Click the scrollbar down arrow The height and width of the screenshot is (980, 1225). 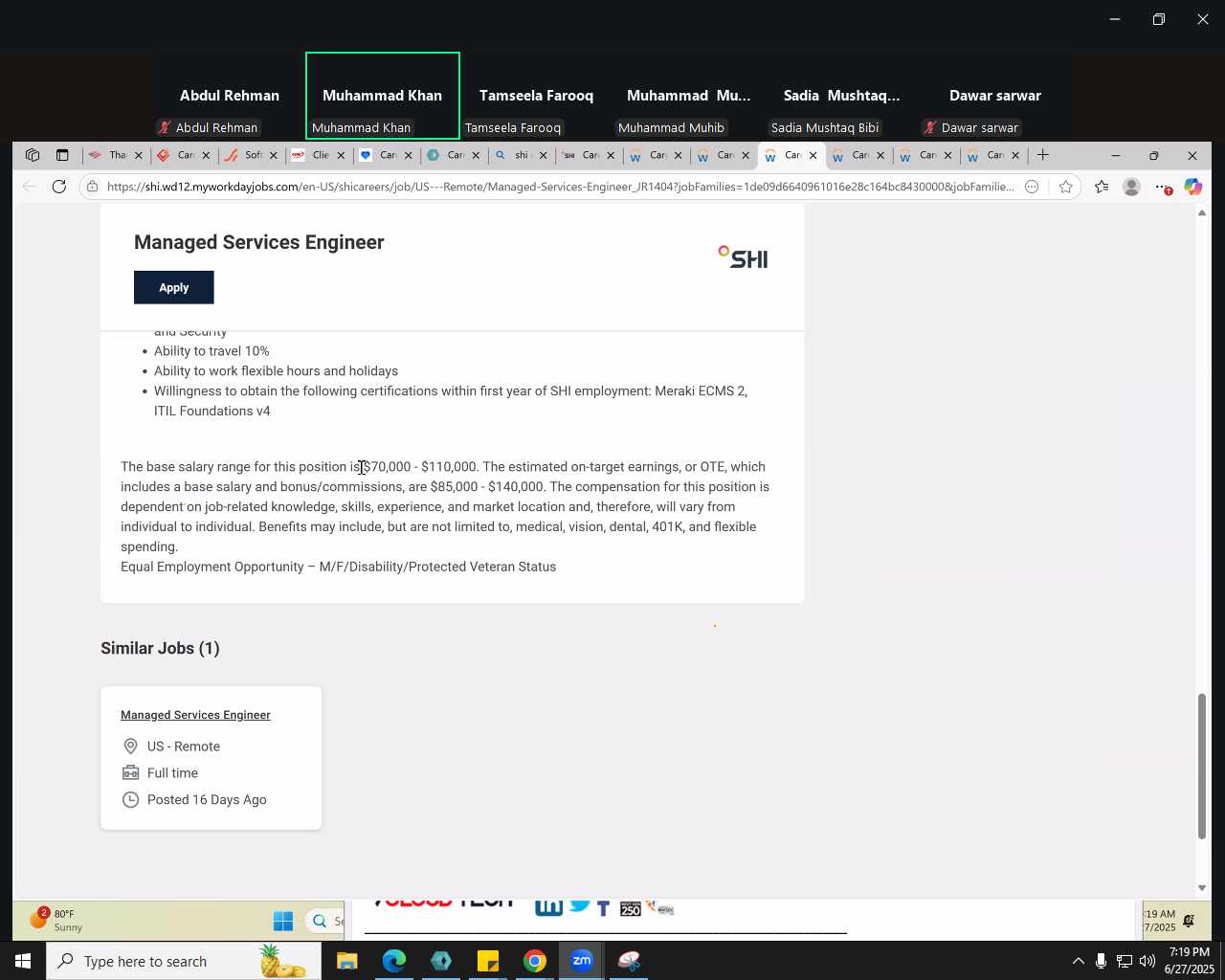click(1202, 888)
